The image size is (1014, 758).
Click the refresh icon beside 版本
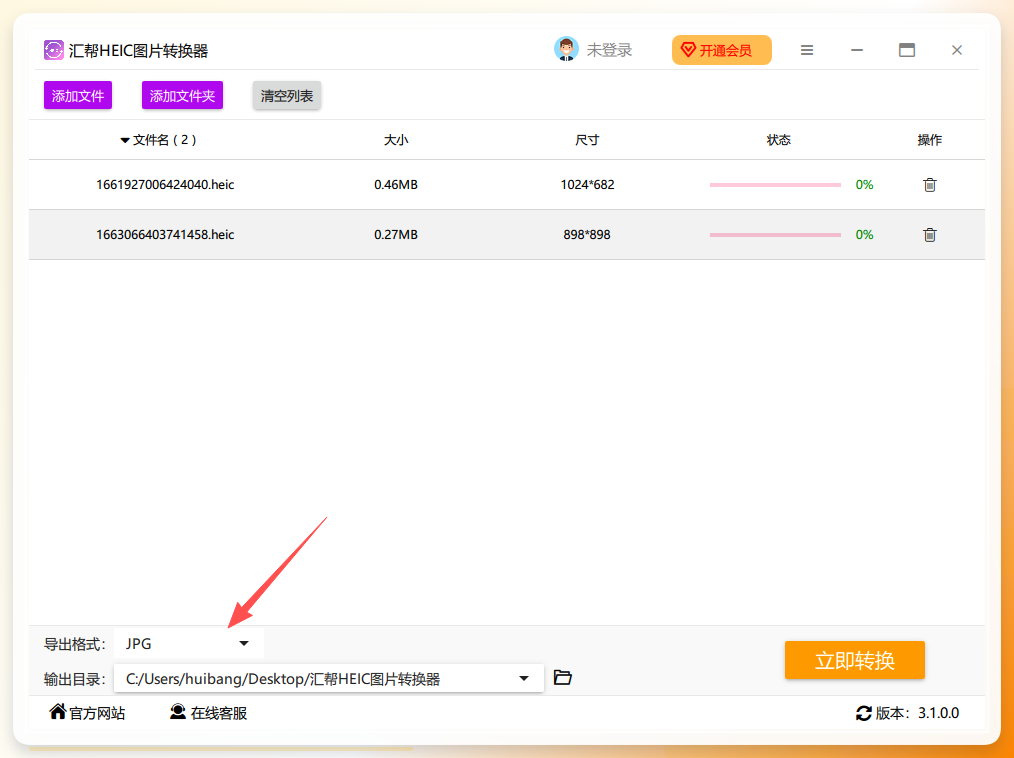point(863,713)
